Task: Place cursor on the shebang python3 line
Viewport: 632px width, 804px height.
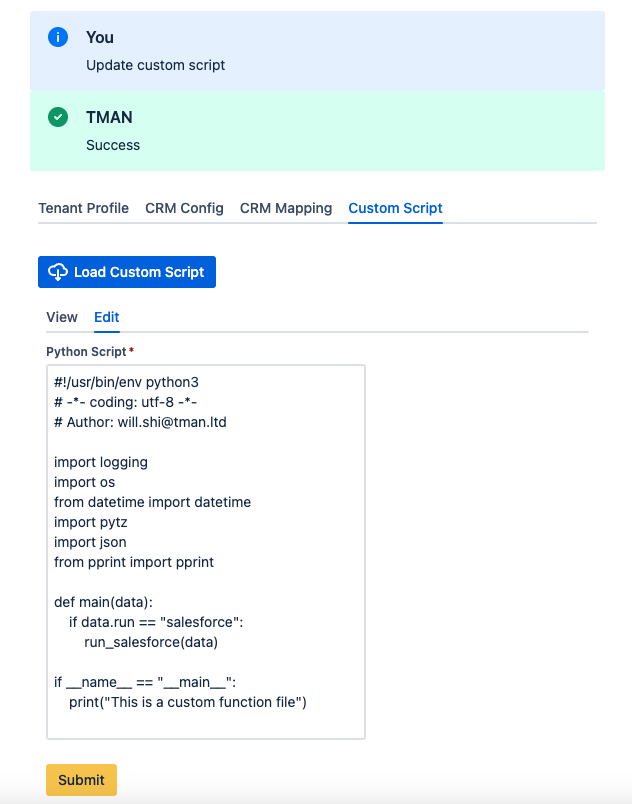Action: tap(127, 382)
